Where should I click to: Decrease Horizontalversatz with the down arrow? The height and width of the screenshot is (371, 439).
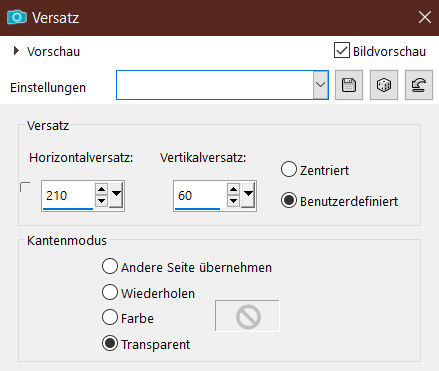click(101, 201)
